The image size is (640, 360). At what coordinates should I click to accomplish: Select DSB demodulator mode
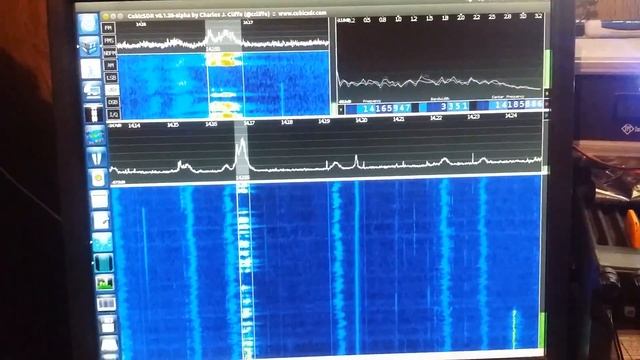click(113, 102)
